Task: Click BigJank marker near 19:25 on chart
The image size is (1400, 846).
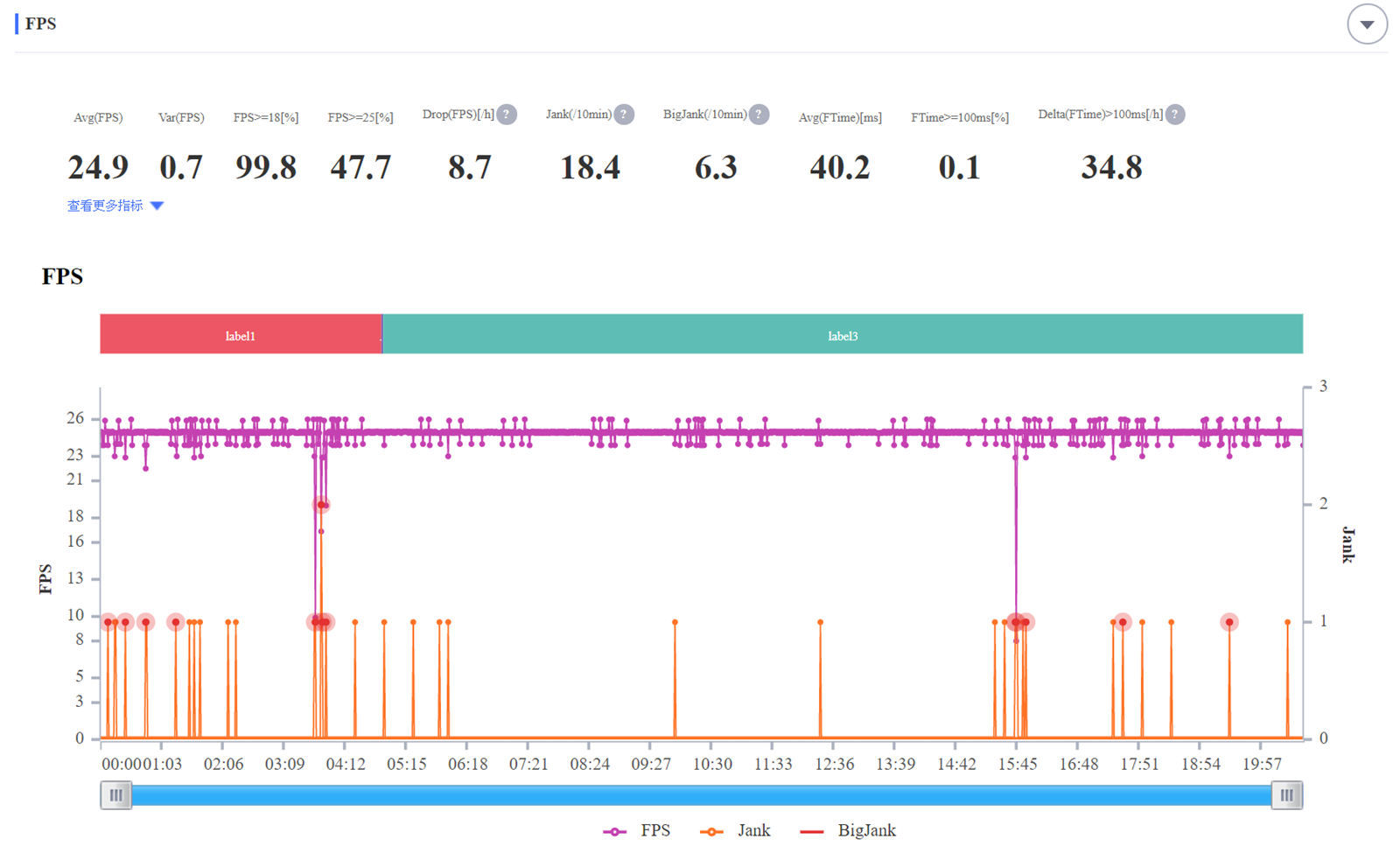Action: pyautogui.click(x=1229, y=622)
